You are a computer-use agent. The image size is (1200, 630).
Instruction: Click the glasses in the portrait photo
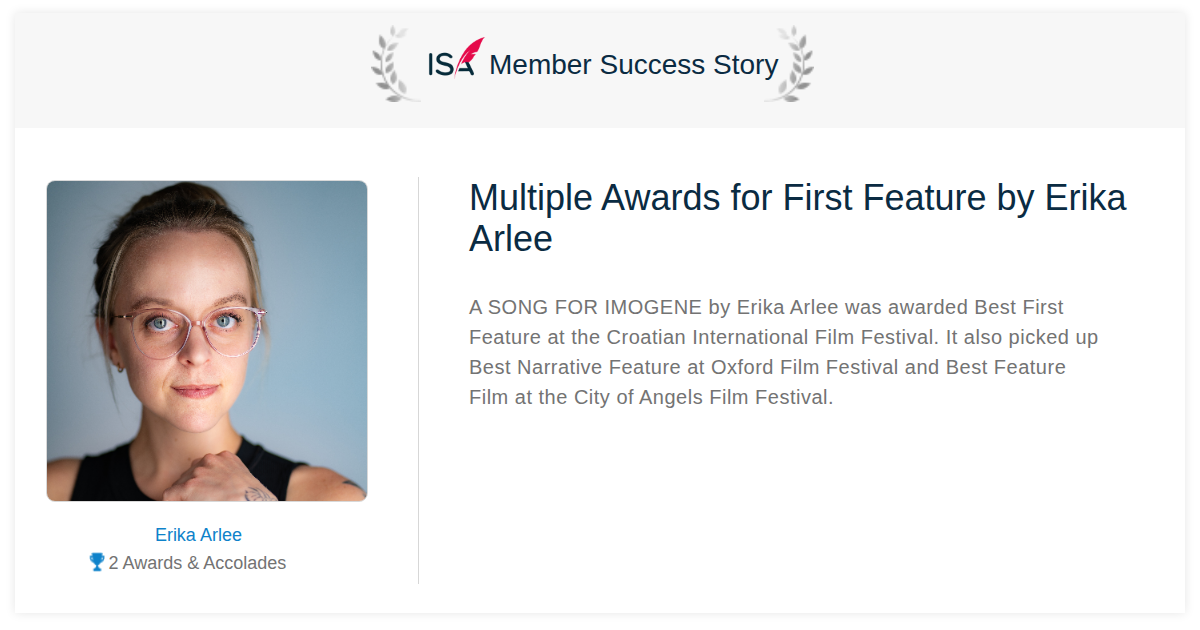click(x=188, y=330)
